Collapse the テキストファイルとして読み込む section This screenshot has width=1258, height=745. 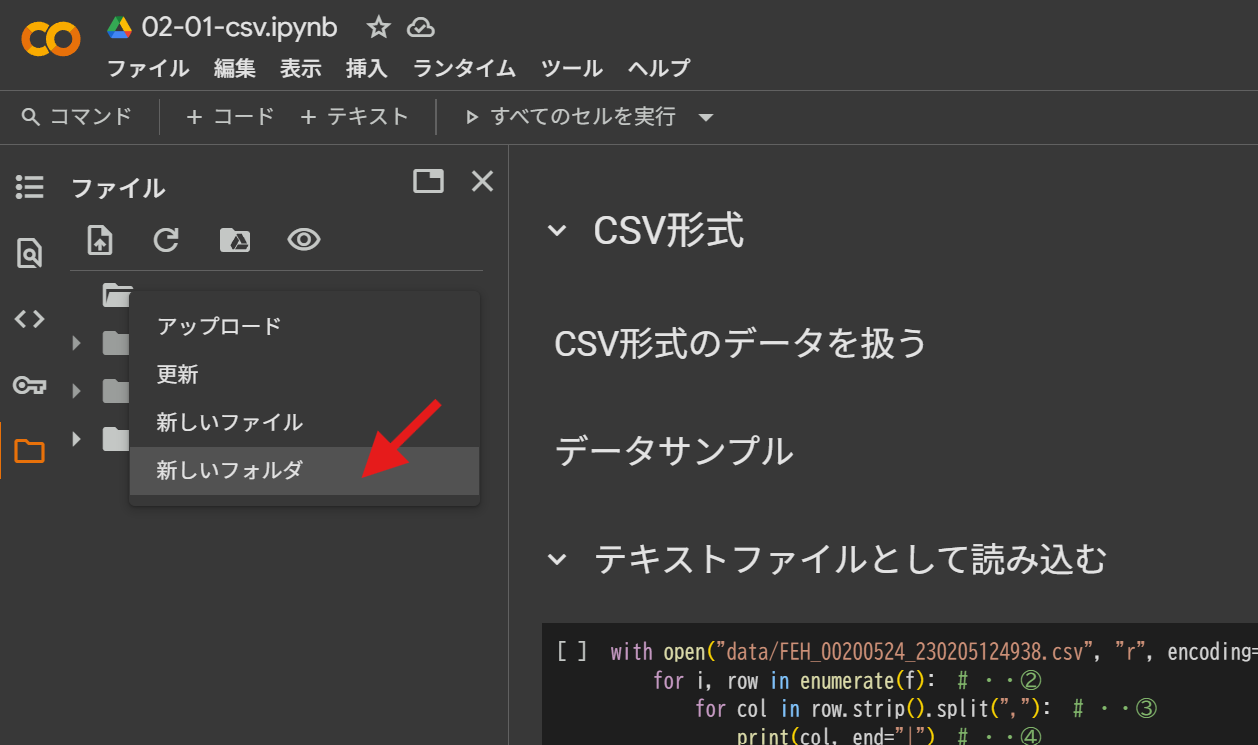click(x=556, y=559)
